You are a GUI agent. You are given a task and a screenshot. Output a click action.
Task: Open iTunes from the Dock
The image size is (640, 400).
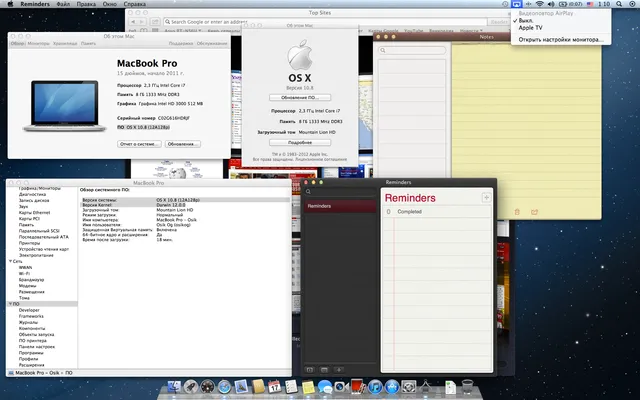pos(375,386)
